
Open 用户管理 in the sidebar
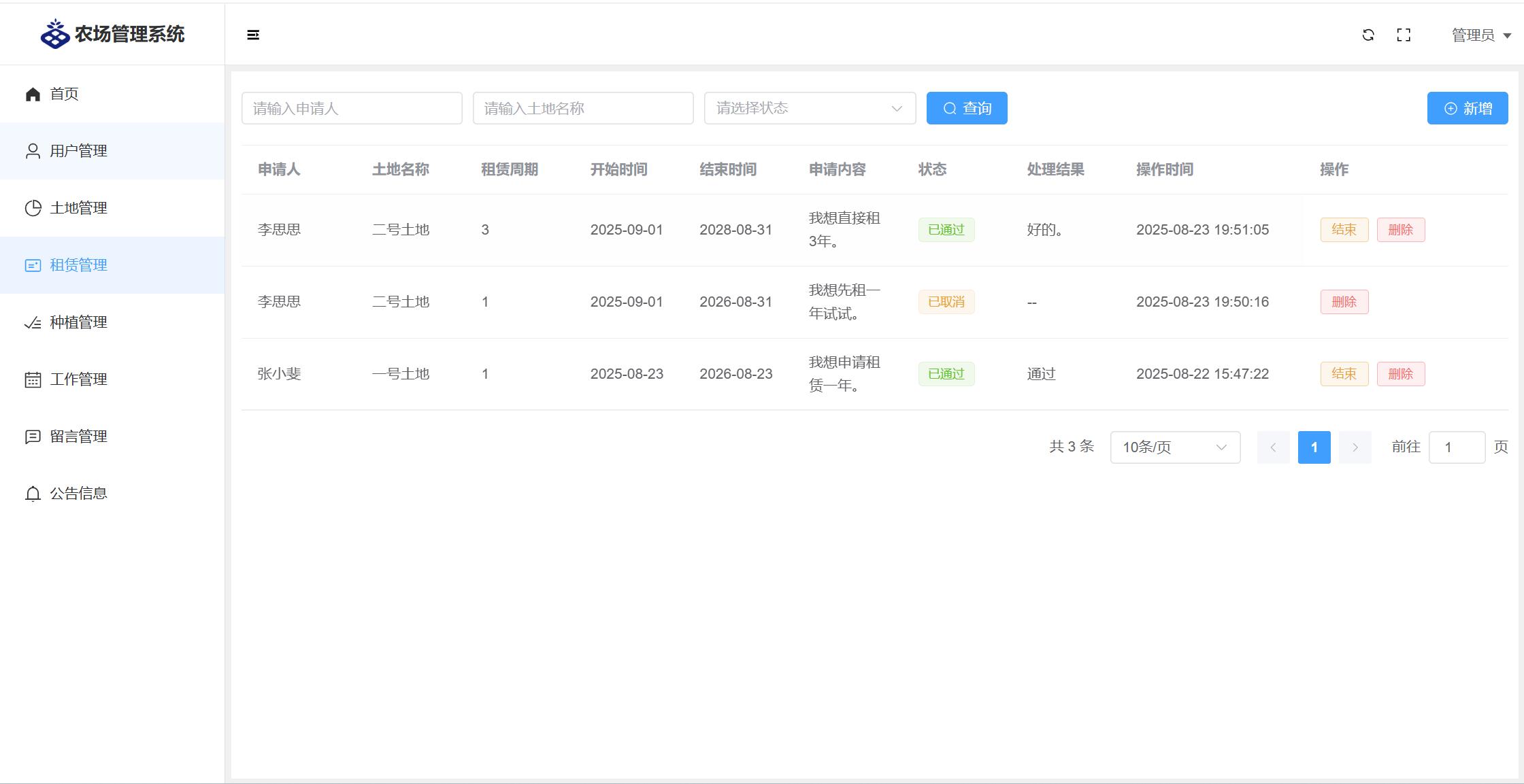point(78,151)
